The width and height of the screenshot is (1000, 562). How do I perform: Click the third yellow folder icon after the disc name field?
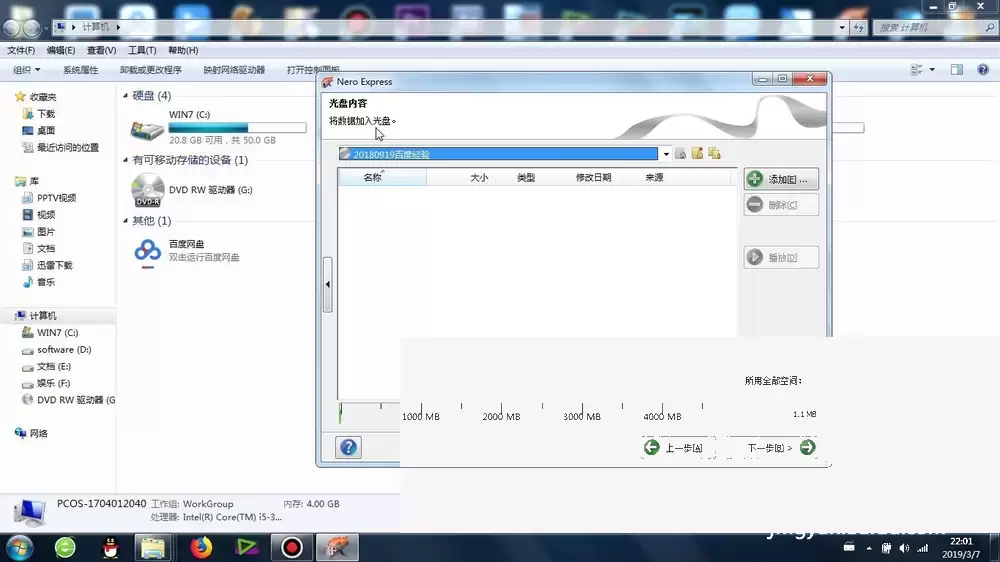click(x=714, y=153)
